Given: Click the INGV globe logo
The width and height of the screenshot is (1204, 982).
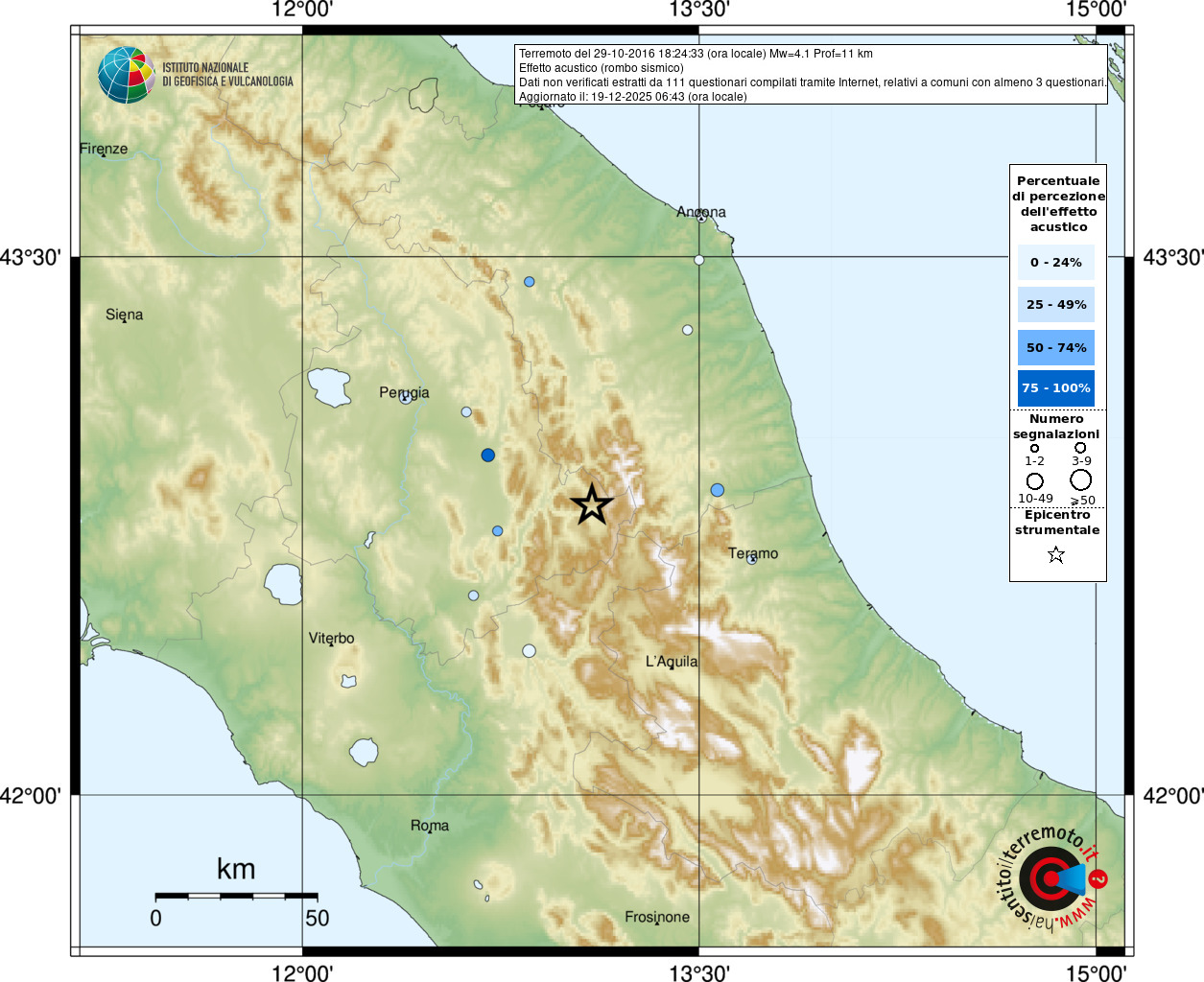Looking at the screenshot, I should point(126,75).
